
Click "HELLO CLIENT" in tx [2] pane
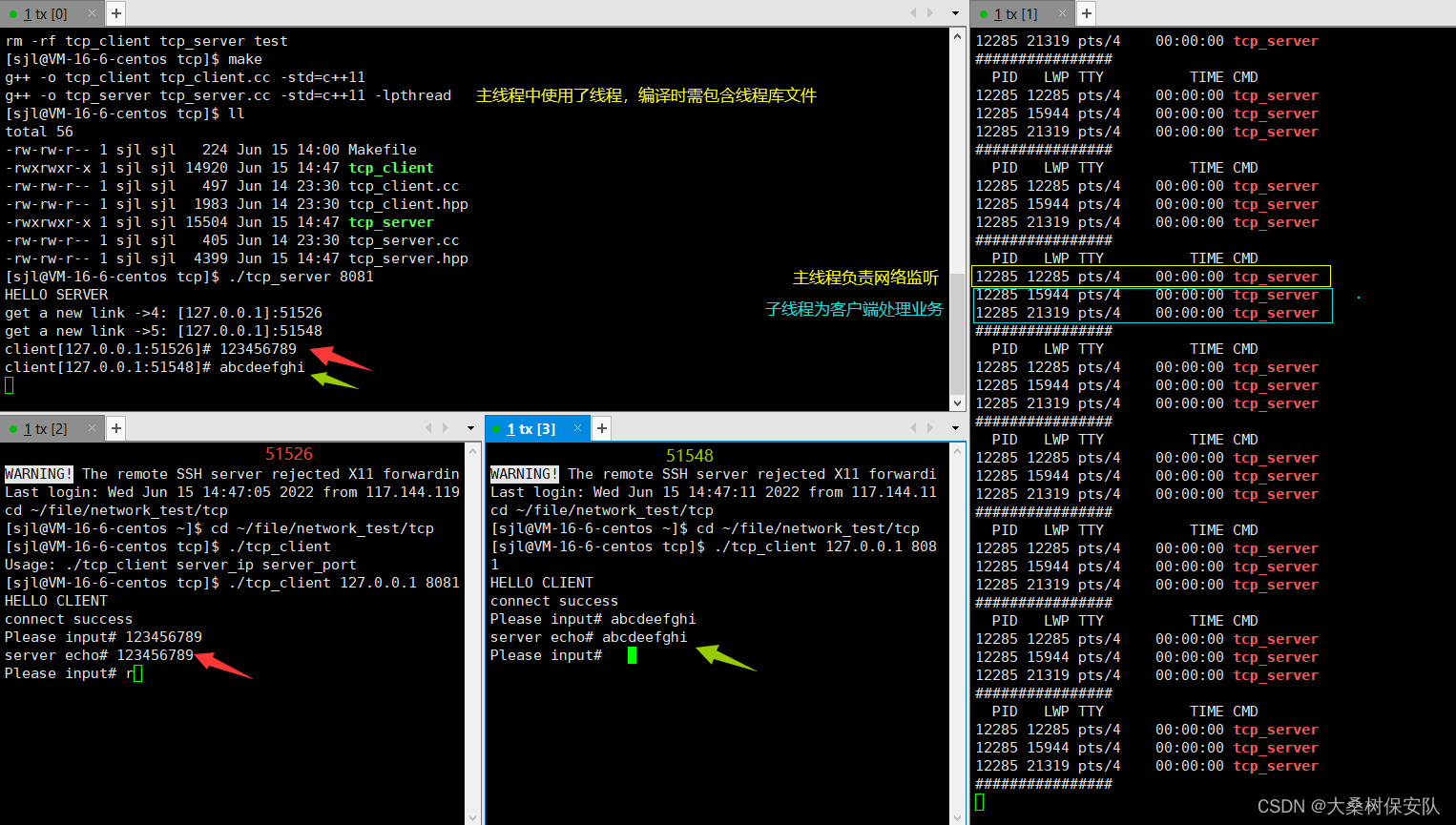pos(56,601)
